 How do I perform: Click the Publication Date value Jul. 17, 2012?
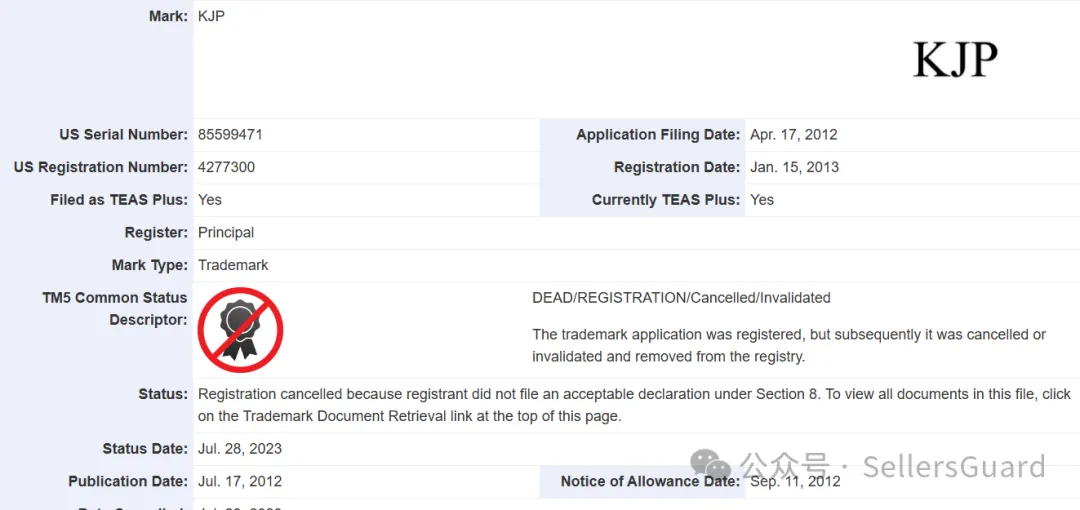(x=240, y=481)
